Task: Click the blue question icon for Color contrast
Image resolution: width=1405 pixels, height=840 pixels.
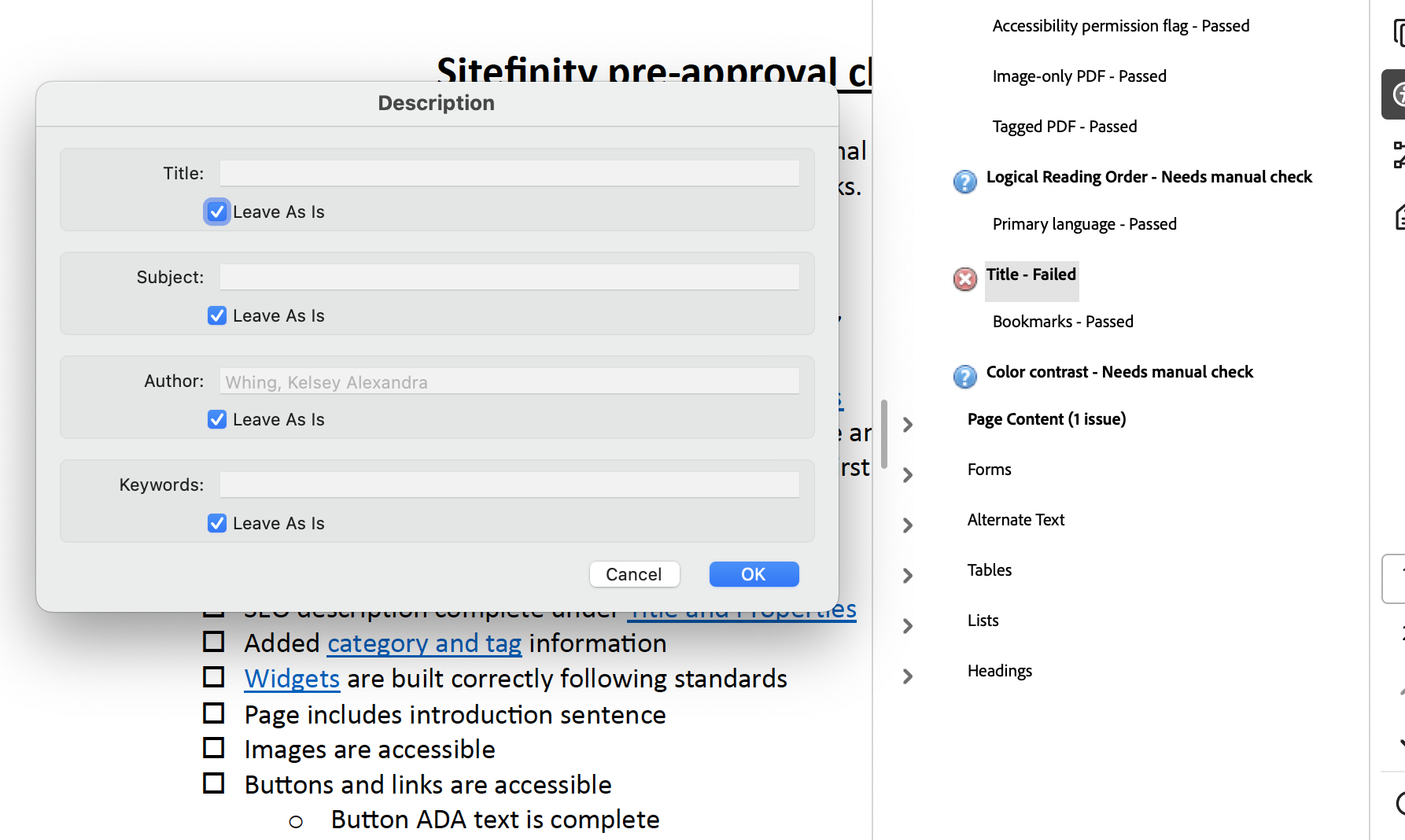Action: pyautogui.click(x=964, y=376)
